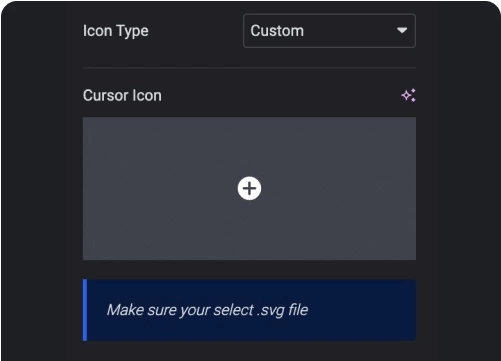Screen dimensions: 501x361
Task: Click the sparkle stars icon beside Cursor Icon
Action: pos(408,95)
